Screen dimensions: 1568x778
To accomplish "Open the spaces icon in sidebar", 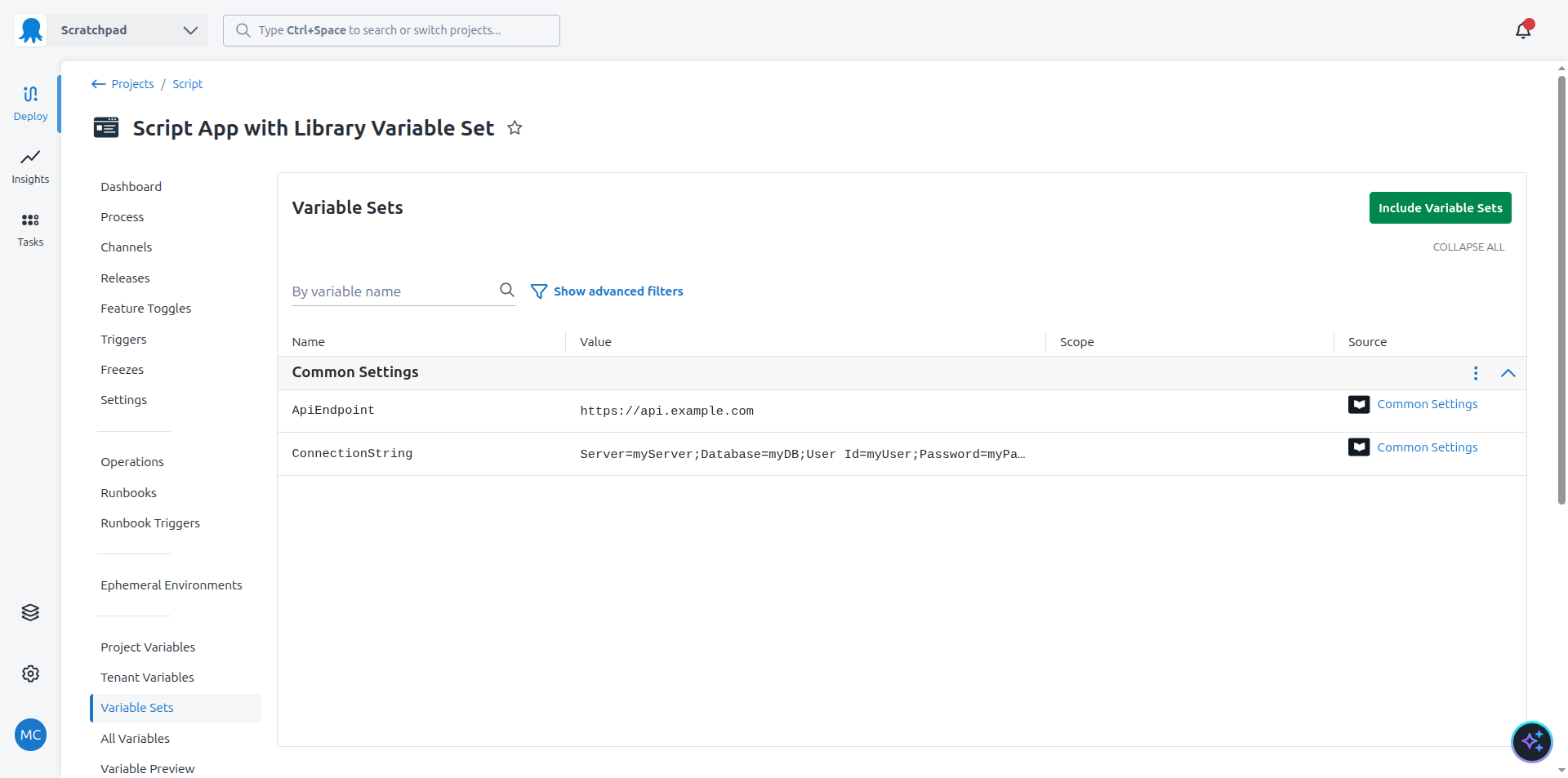I will (30, 612).
